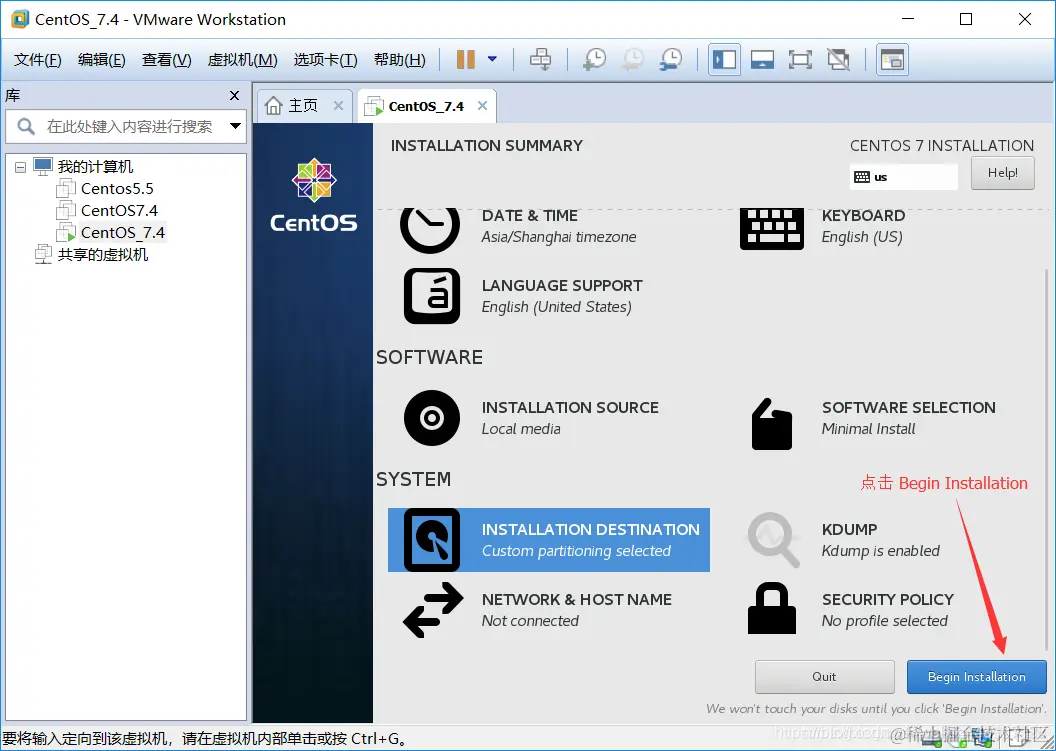Open the 查看(V) menu

point(166,60)
